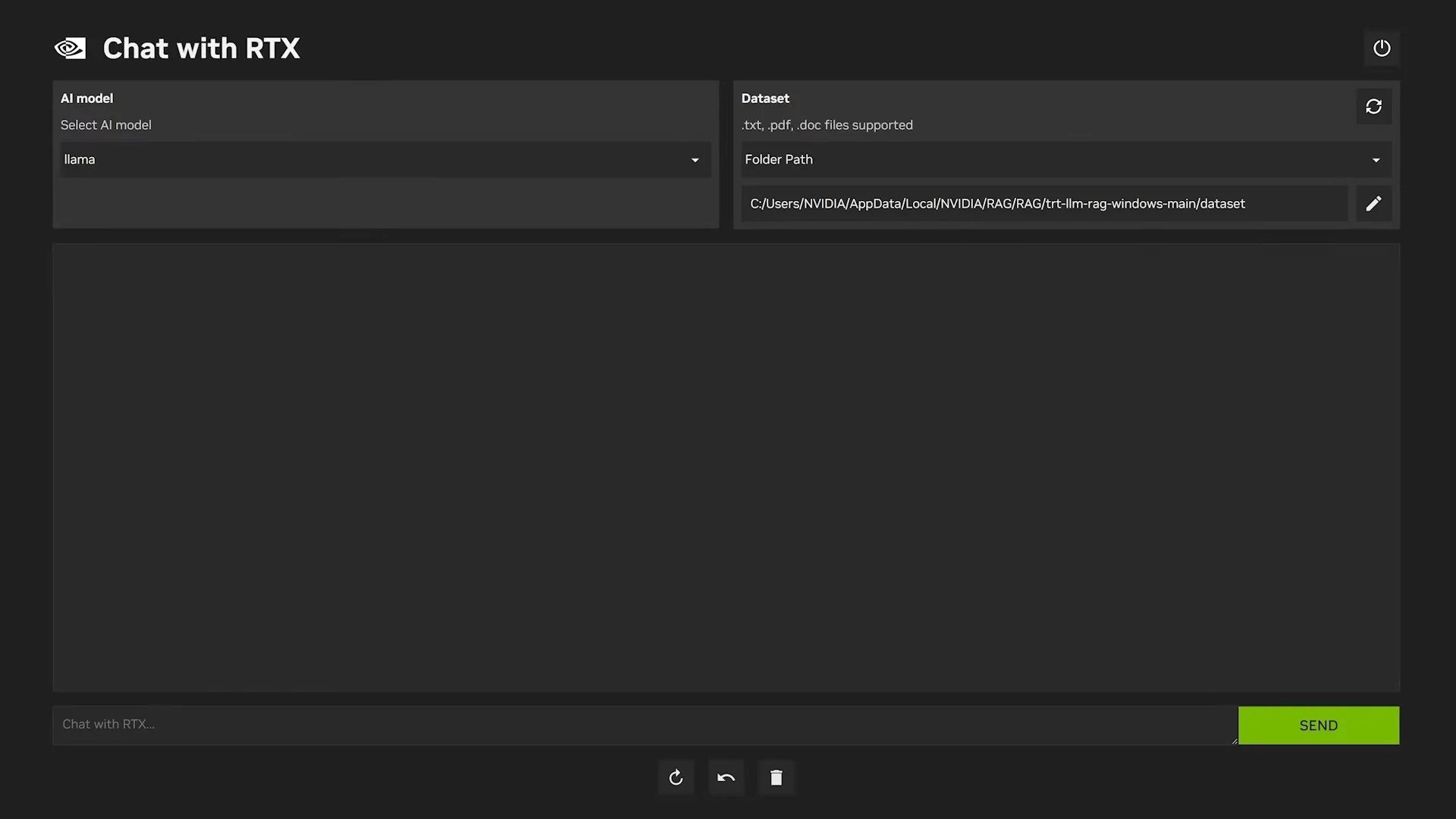
Task: Clear chat history with the trash icon
Action: 776,777
